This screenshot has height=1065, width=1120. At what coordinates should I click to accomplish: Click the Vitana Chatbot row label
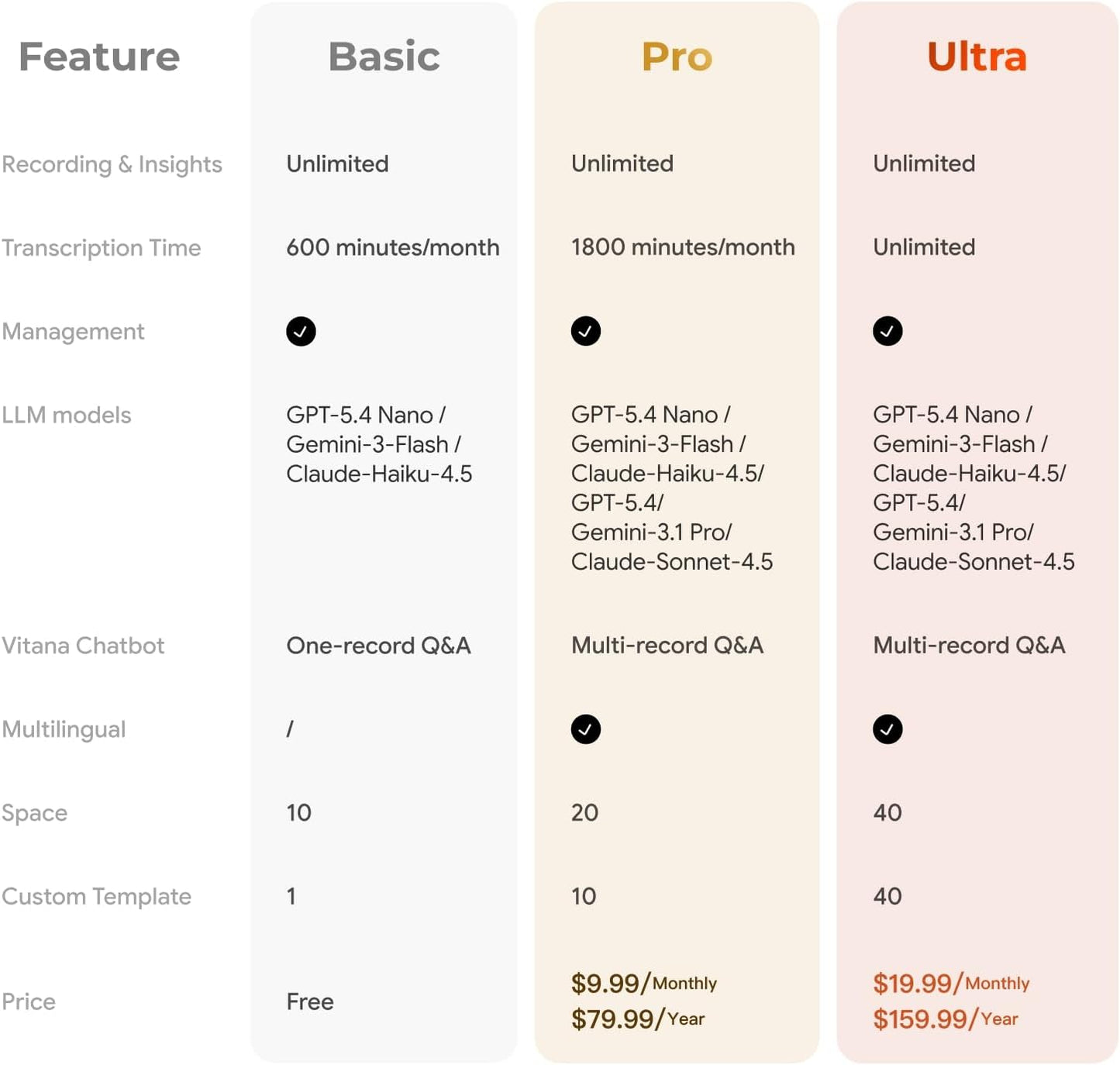[x=83, y=646]
